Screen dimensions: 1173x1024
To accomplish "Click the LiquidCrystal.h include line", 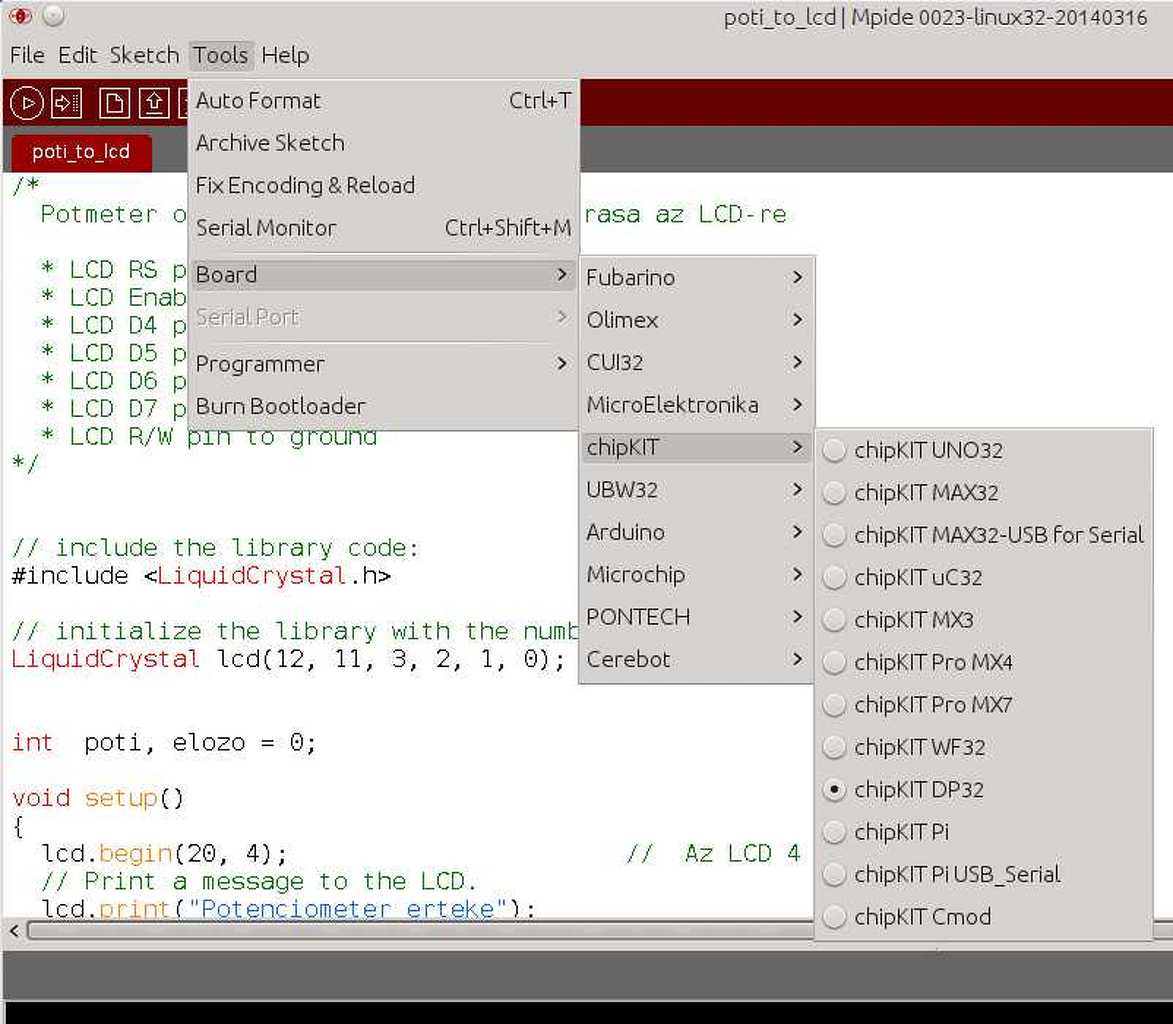I will [201, 576].
